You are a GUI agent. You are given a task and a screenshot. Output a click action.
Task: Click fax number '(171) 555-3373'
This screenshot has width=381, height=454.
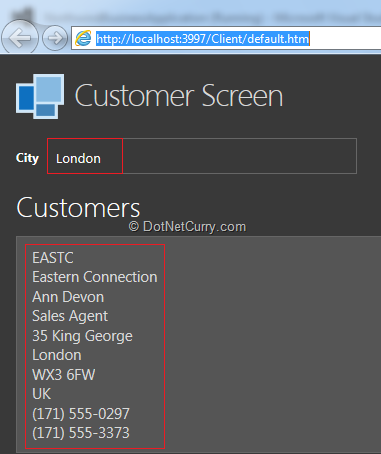[81, 433]
